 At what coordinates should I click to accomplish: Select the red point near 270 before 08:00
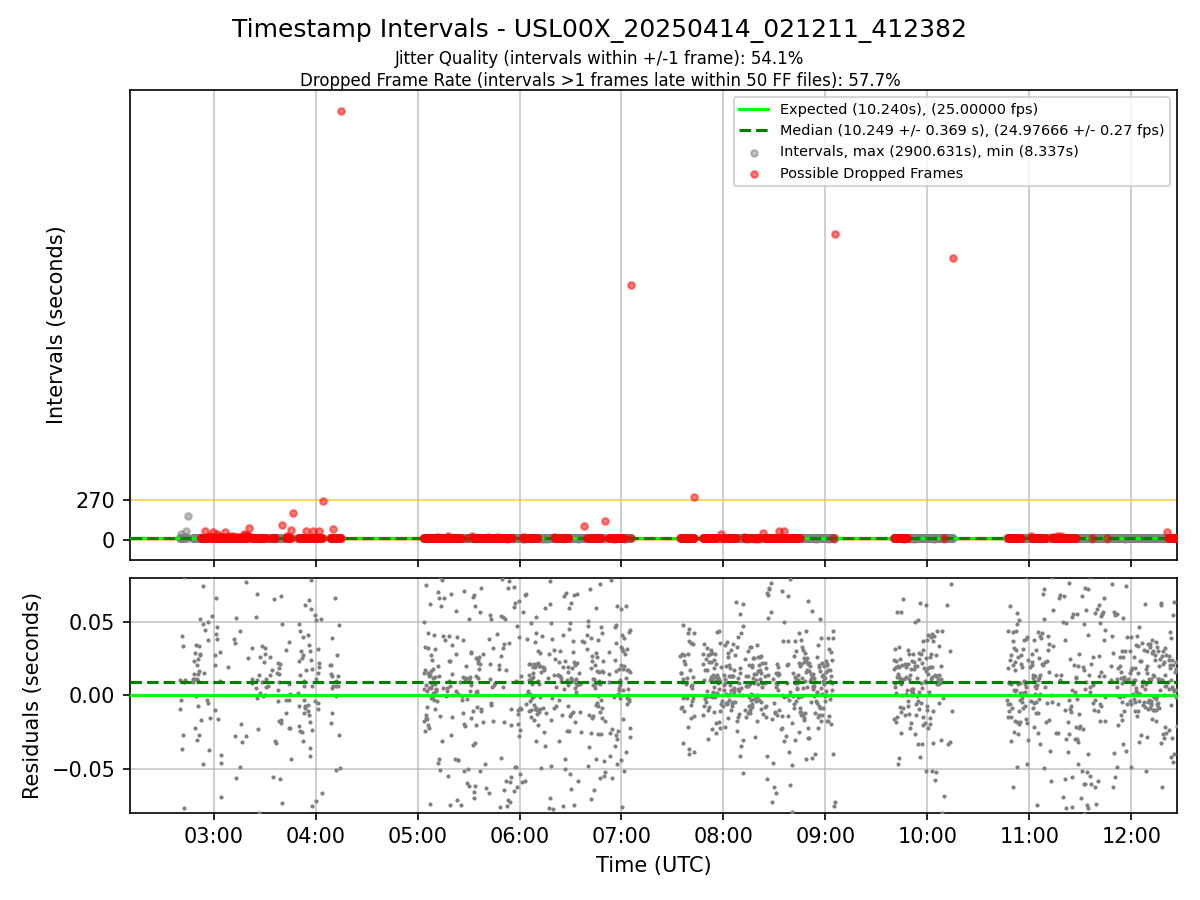[x=694, y=497]
